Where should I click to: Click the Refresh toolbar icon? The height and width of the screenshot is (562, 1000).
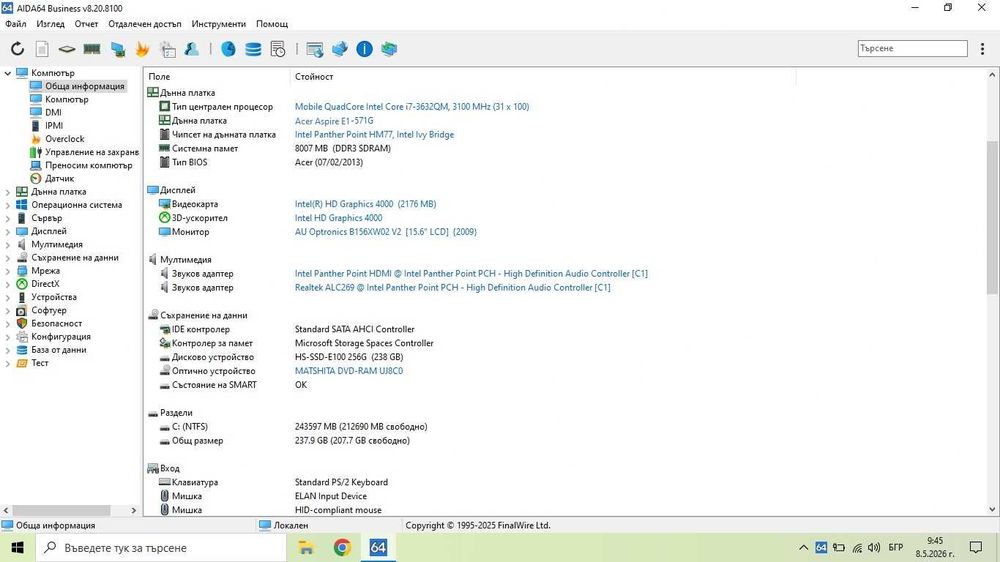17,48
